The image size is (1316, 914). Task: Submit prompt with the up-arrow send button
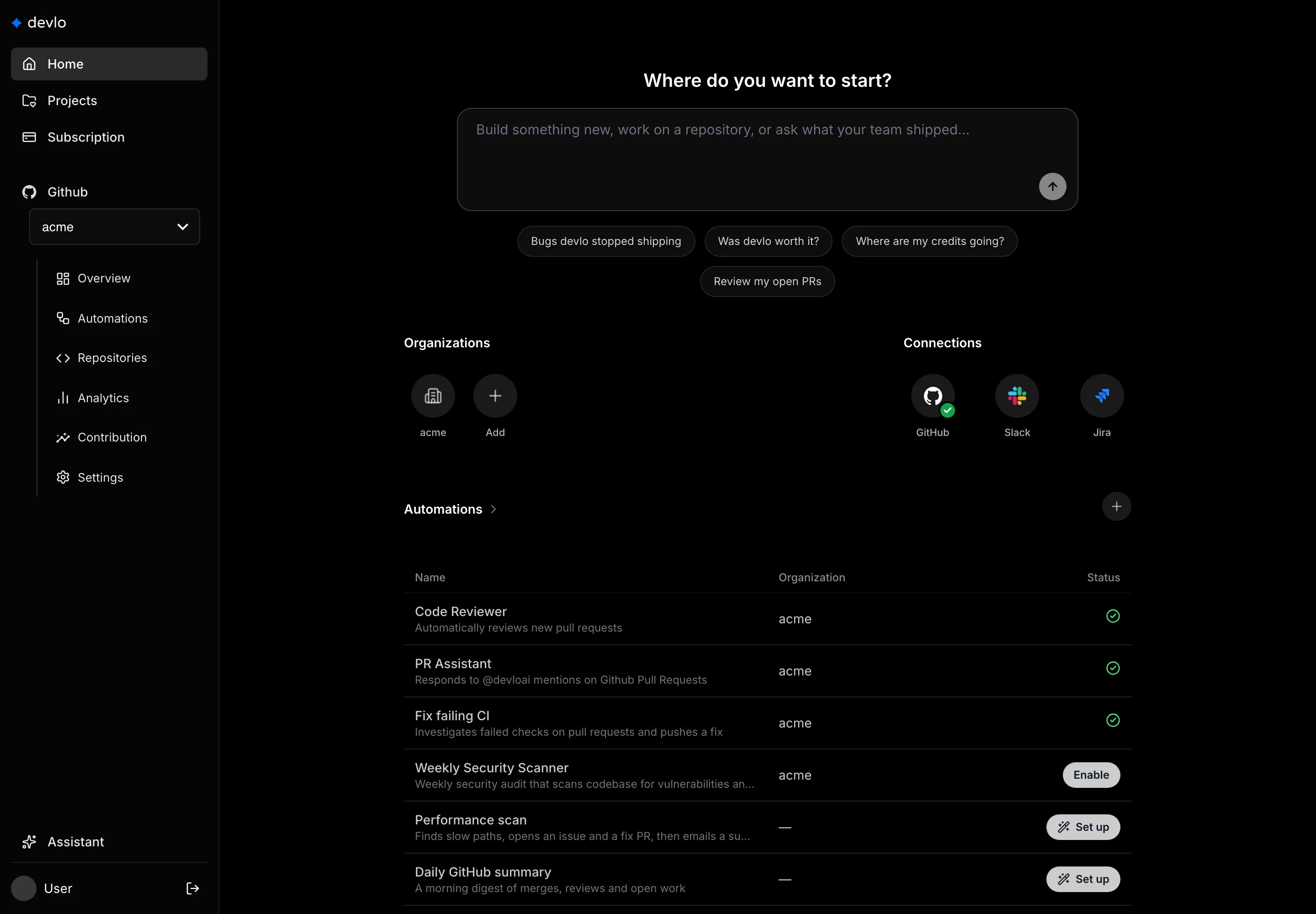pos(1052,187)
